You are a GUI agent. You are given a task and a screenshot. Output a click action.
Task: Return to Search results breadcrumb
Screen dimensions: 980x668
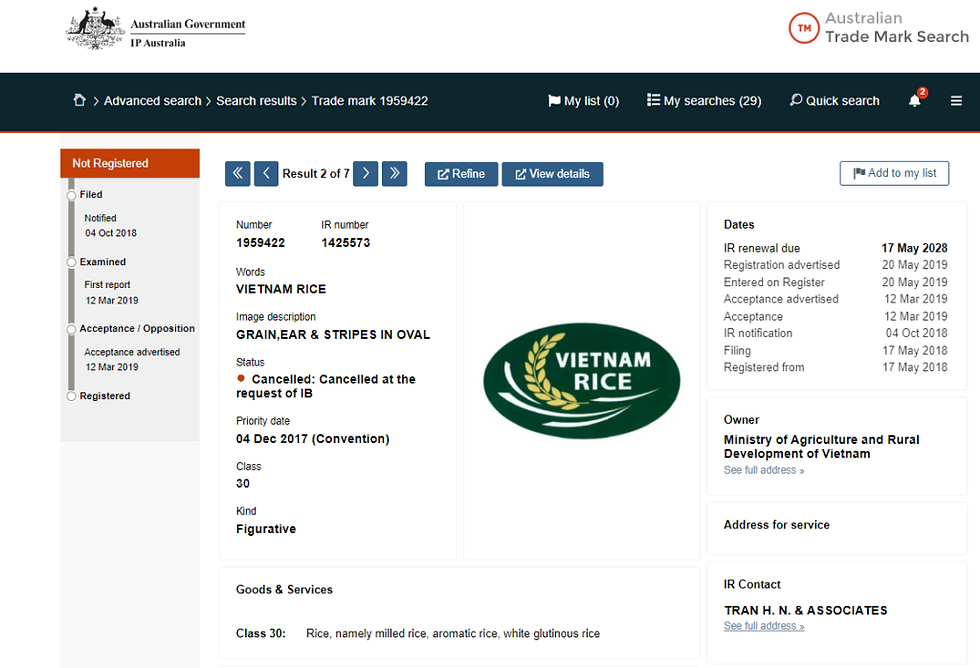[x=256, y=101]
